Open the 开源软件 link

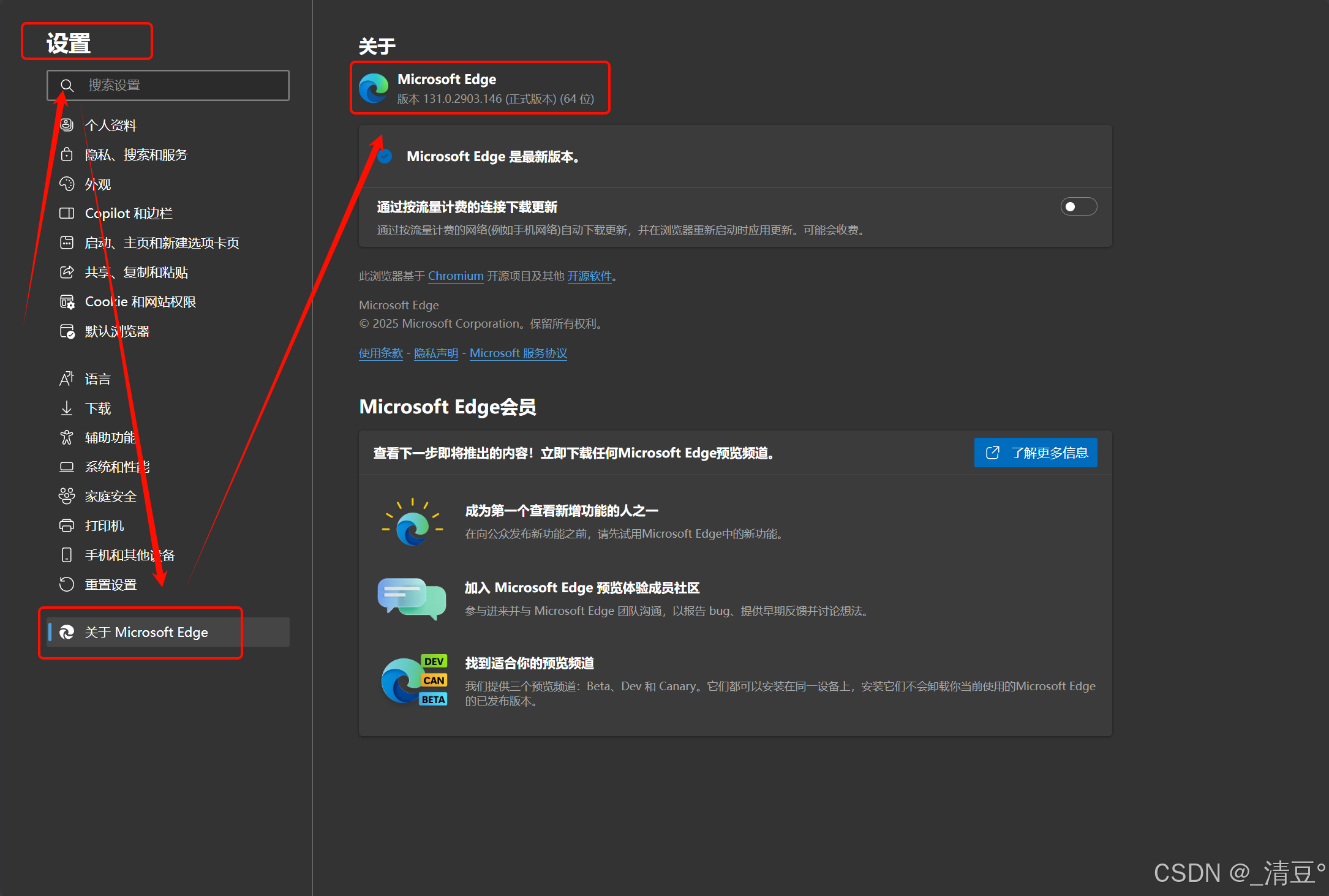point(589,276)
